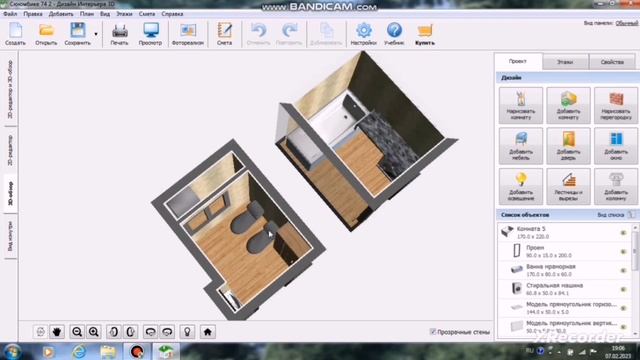Toggle lighting with the bulb icon below the viewport
The width and height of the screenshot is (640, 360).
[x=187, y=332]
